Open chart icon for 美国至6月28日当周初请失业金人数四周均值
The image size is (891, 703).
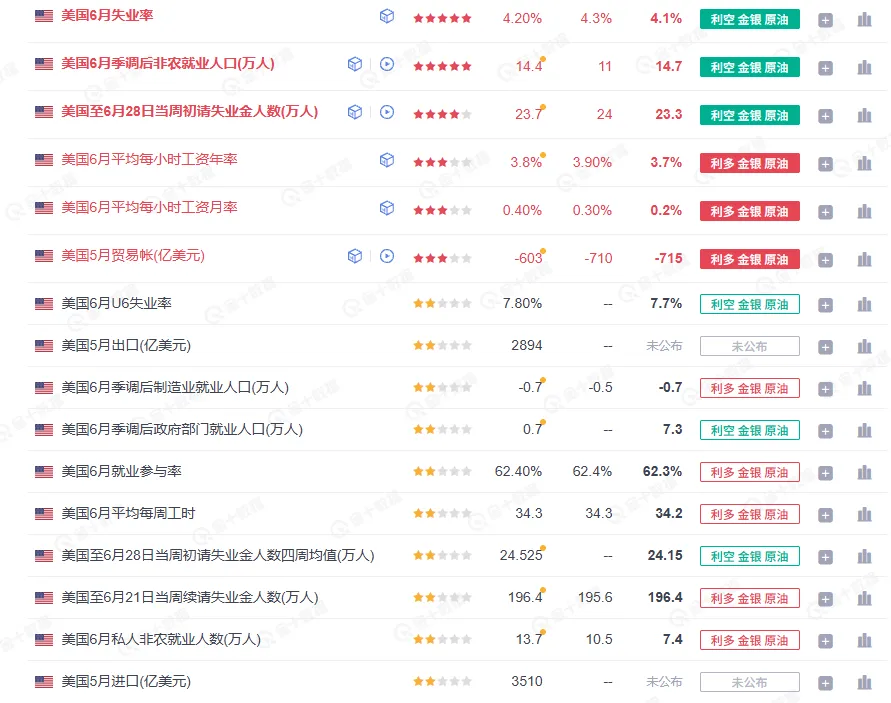(864, 557)
